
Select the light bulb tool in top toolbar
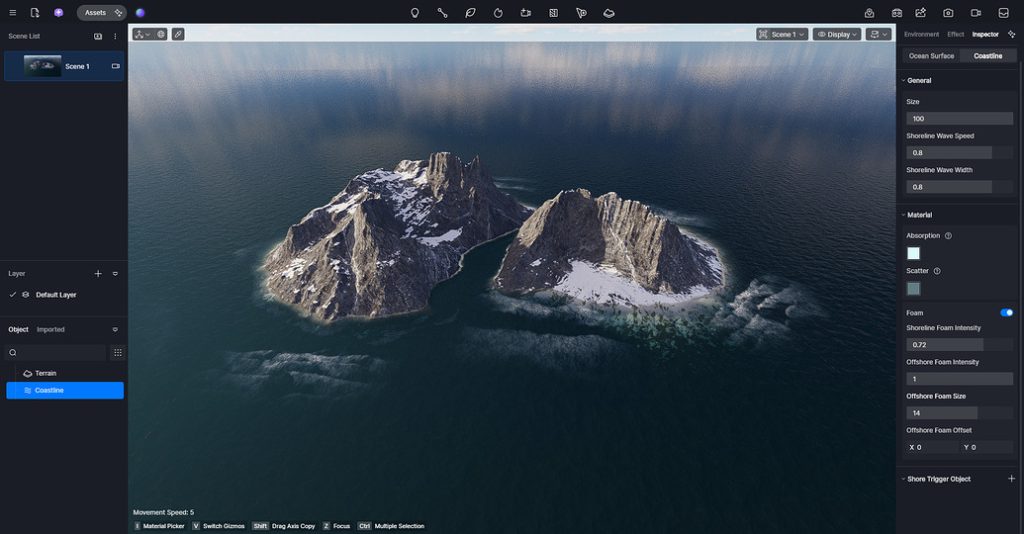tap(415, 13)
